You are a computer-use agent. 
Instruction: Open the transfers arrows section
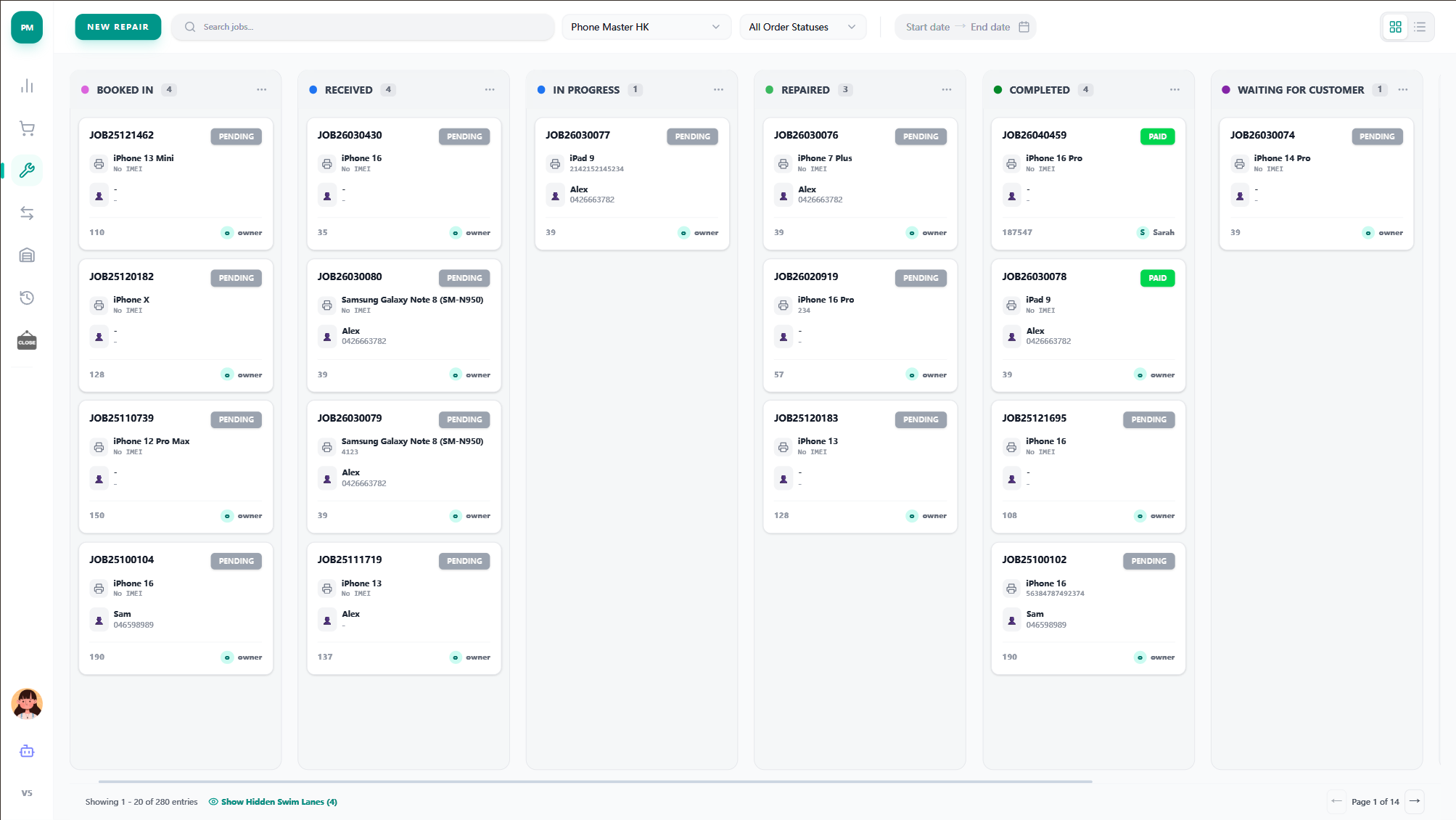27,213
